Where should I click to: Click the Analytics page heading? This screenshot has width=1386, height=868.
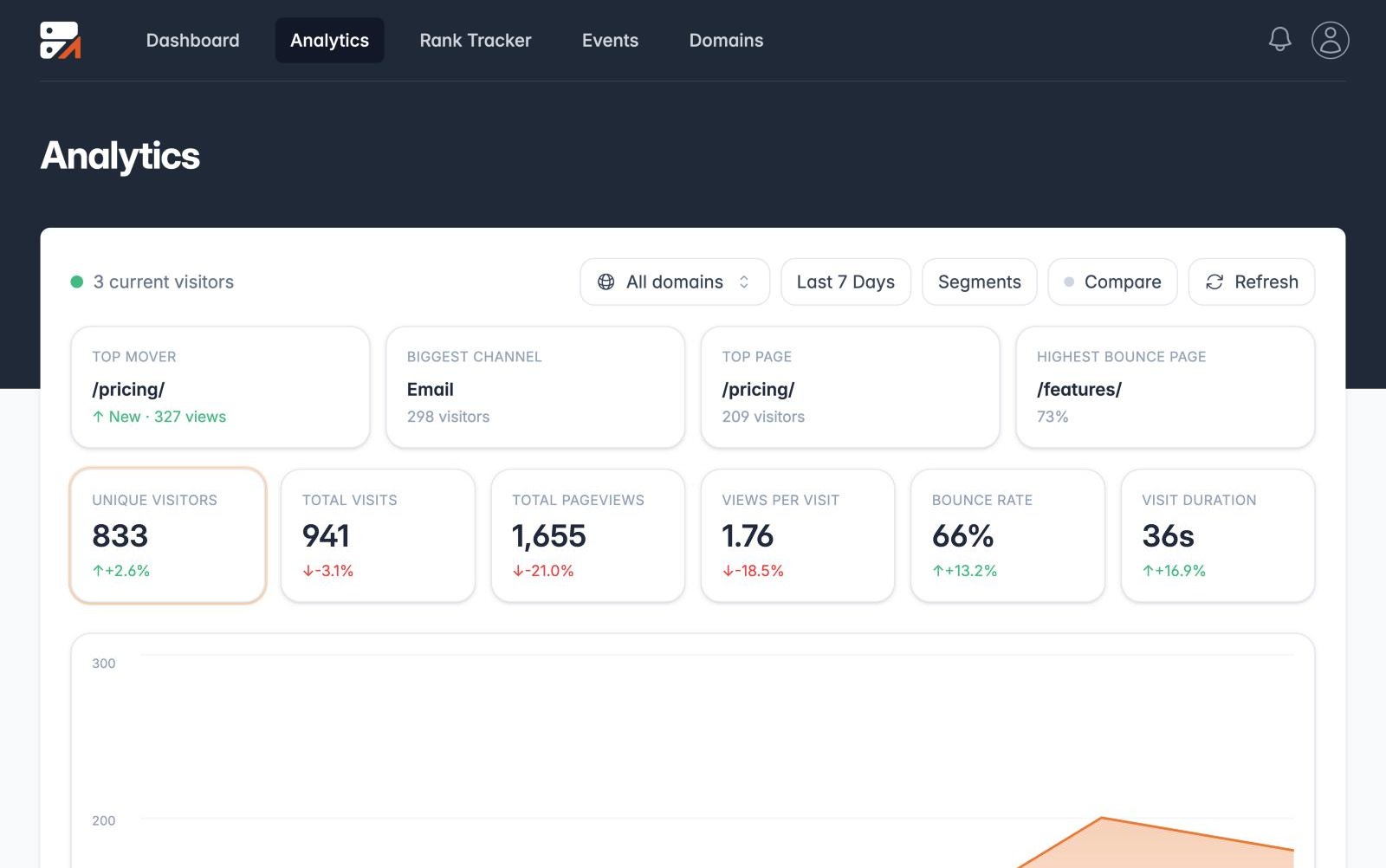click(x=120, y=156)
